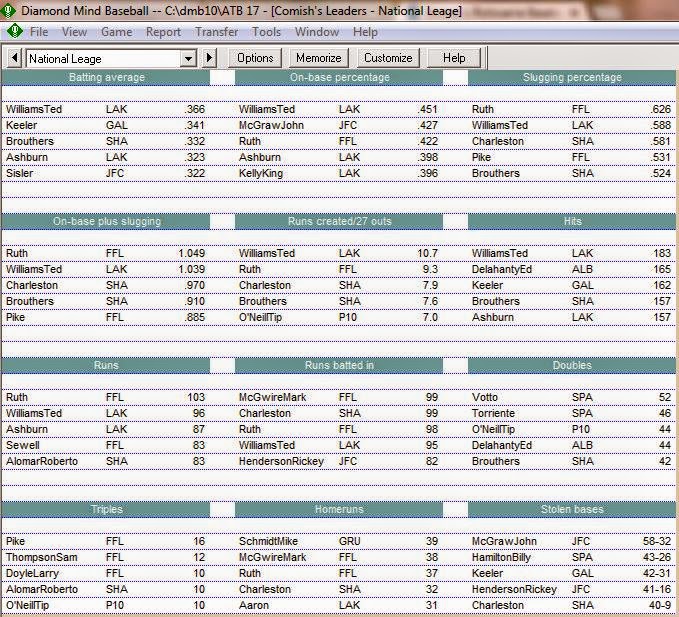
Task: Go to next league with right arrow
Action: [x=209, y=58]
